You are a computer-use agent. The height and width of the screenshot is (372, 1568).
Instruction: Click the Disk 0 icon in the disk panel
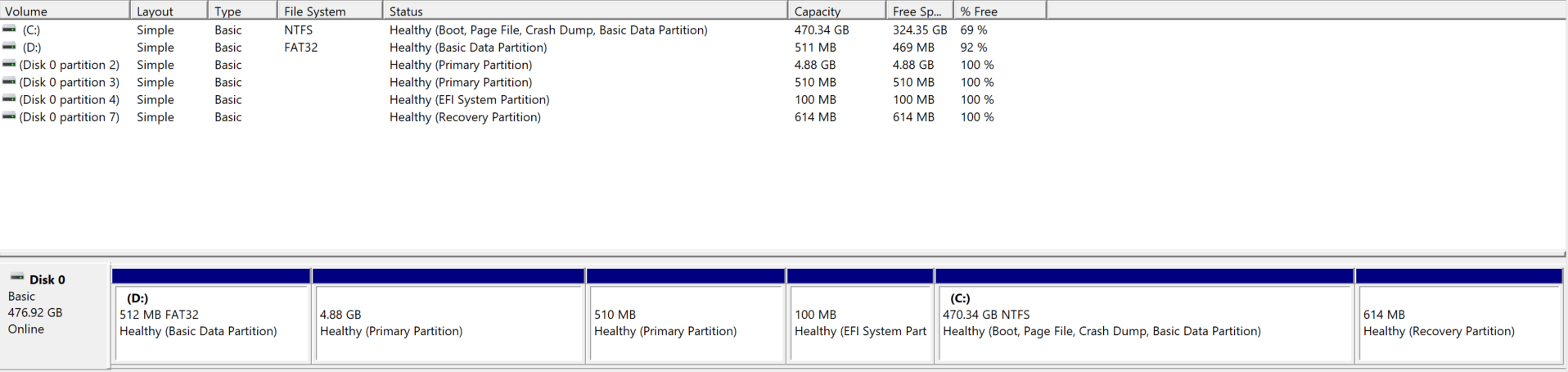click(x=17, y=278)
